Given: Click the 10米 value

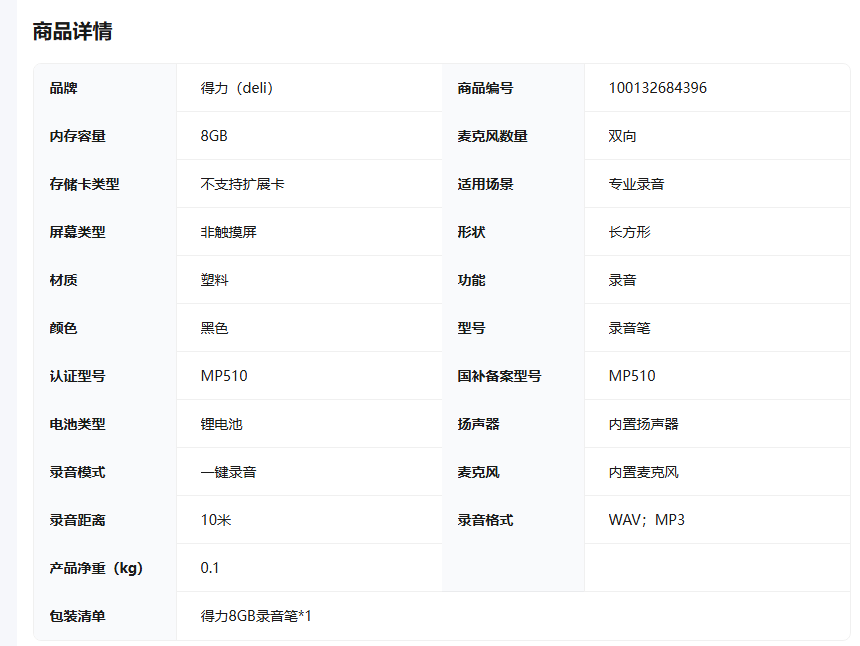Looking at the screenshot, I should 216,520.
